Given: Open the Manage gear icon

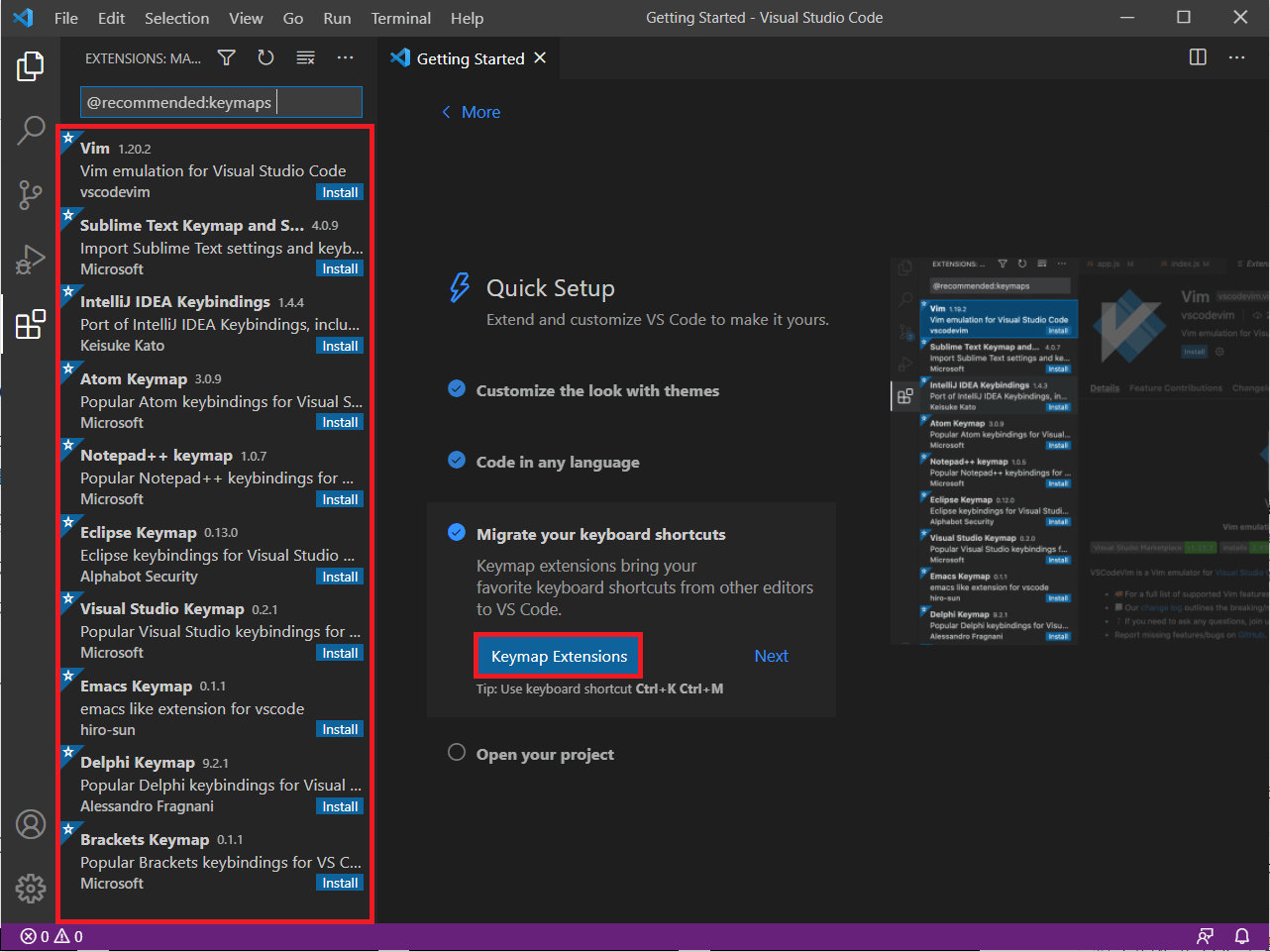Looking at the screenshot, I should tap(31, 888).
